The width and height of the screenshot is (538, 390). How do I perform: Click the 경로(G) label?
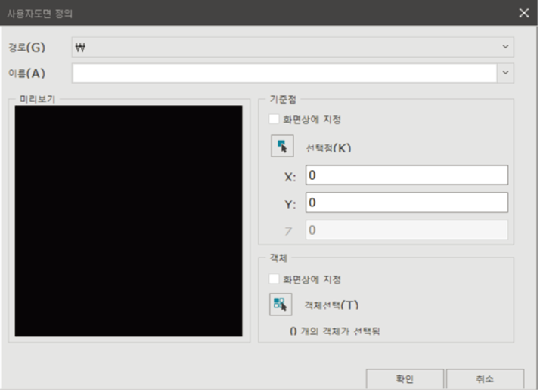pyautogui.click(x=27, y=47)
